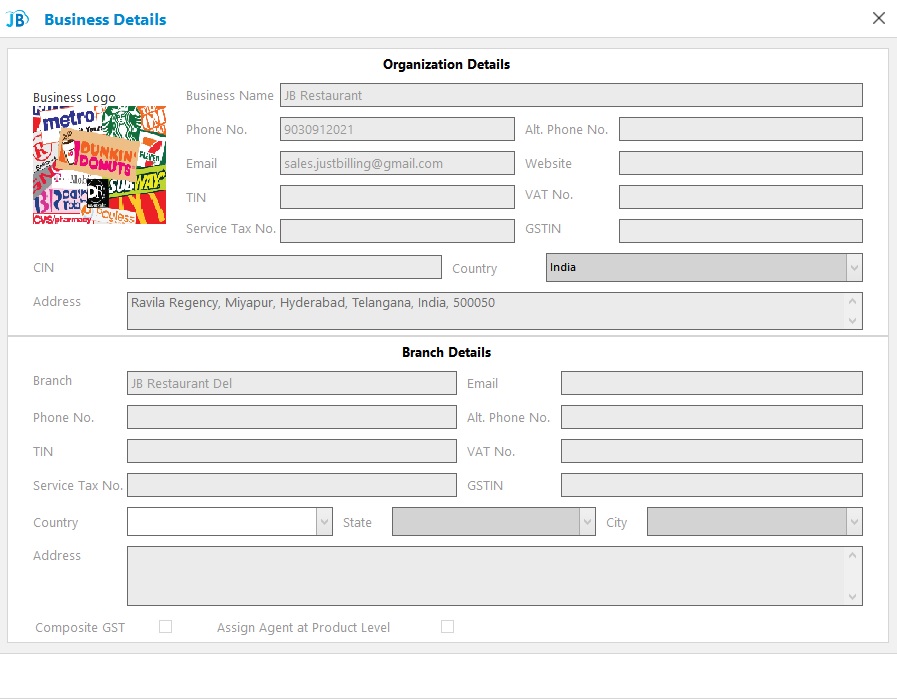Screen dimensions: 897x699
Task: Click the Branch name field JB Restaurant Del
Action: [292, 383]
